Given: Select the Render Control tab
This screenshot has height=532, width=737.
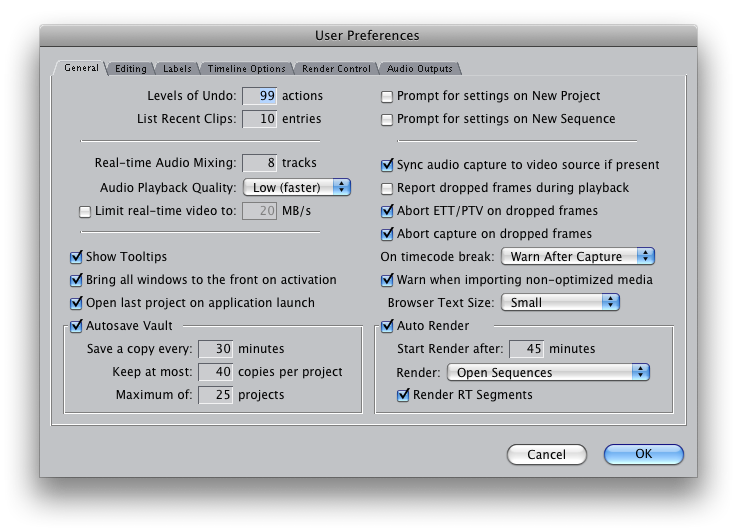Looking at the screenshot, I should (x=335, y=69).
